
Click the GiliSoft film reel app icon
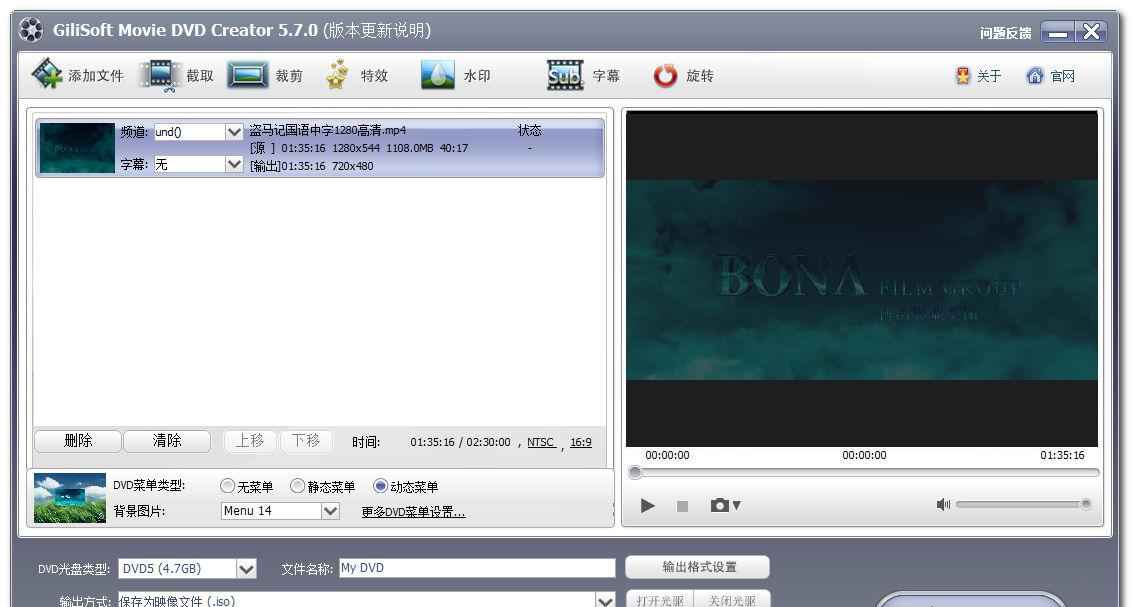point(31,30)
